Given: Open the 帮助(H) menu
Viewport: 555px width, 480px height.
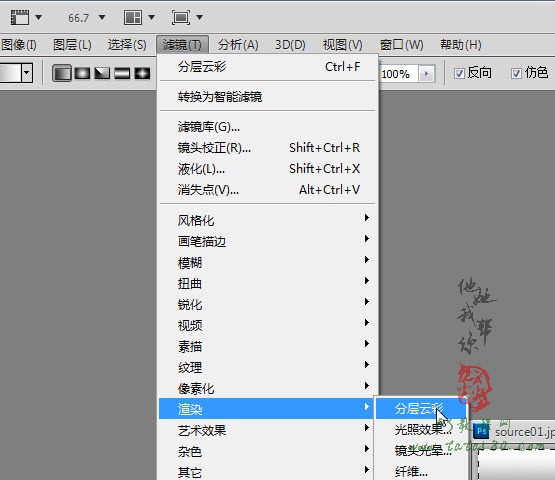Looking at the screenshot, I should (461, 45).
